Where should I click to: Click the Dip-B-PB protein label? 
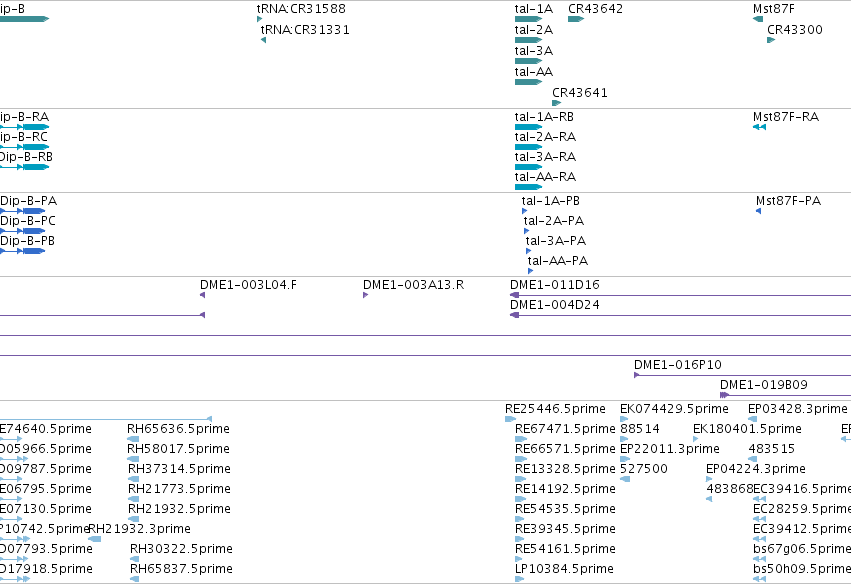(27, 241)
